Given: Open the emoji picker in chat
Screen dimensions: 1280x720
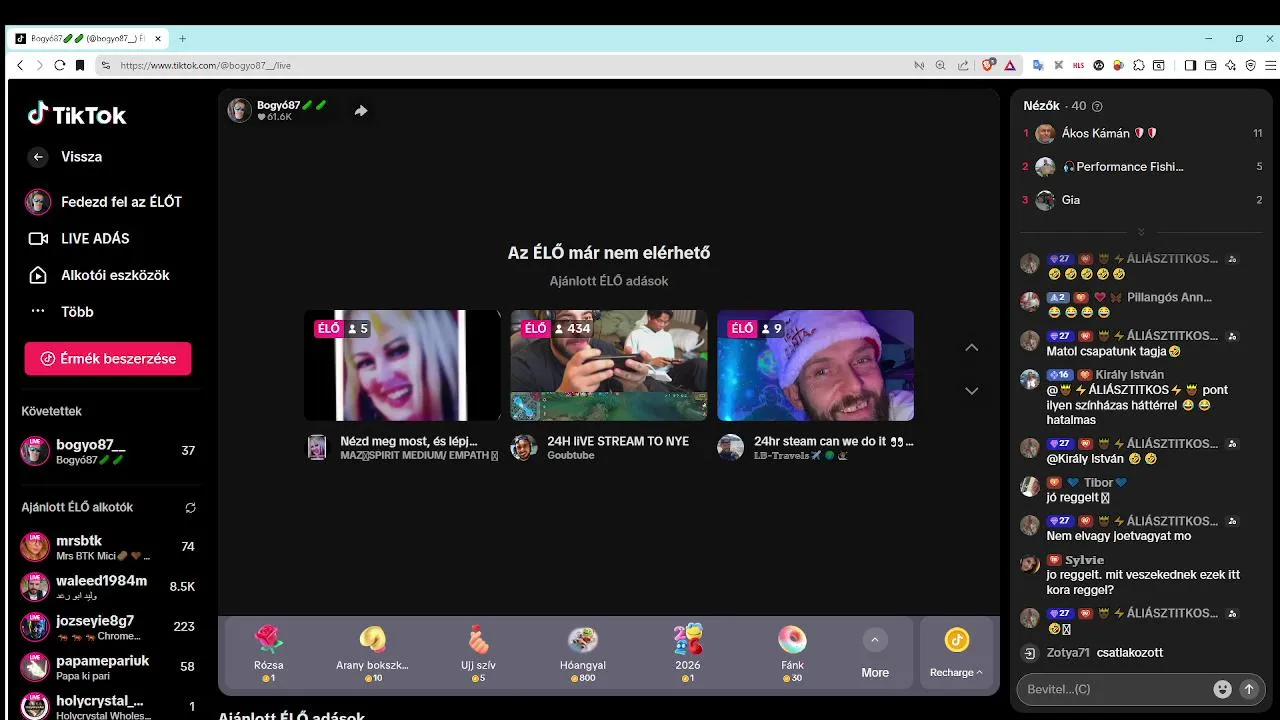Looking at the screenshot, I should [1222, 689].
